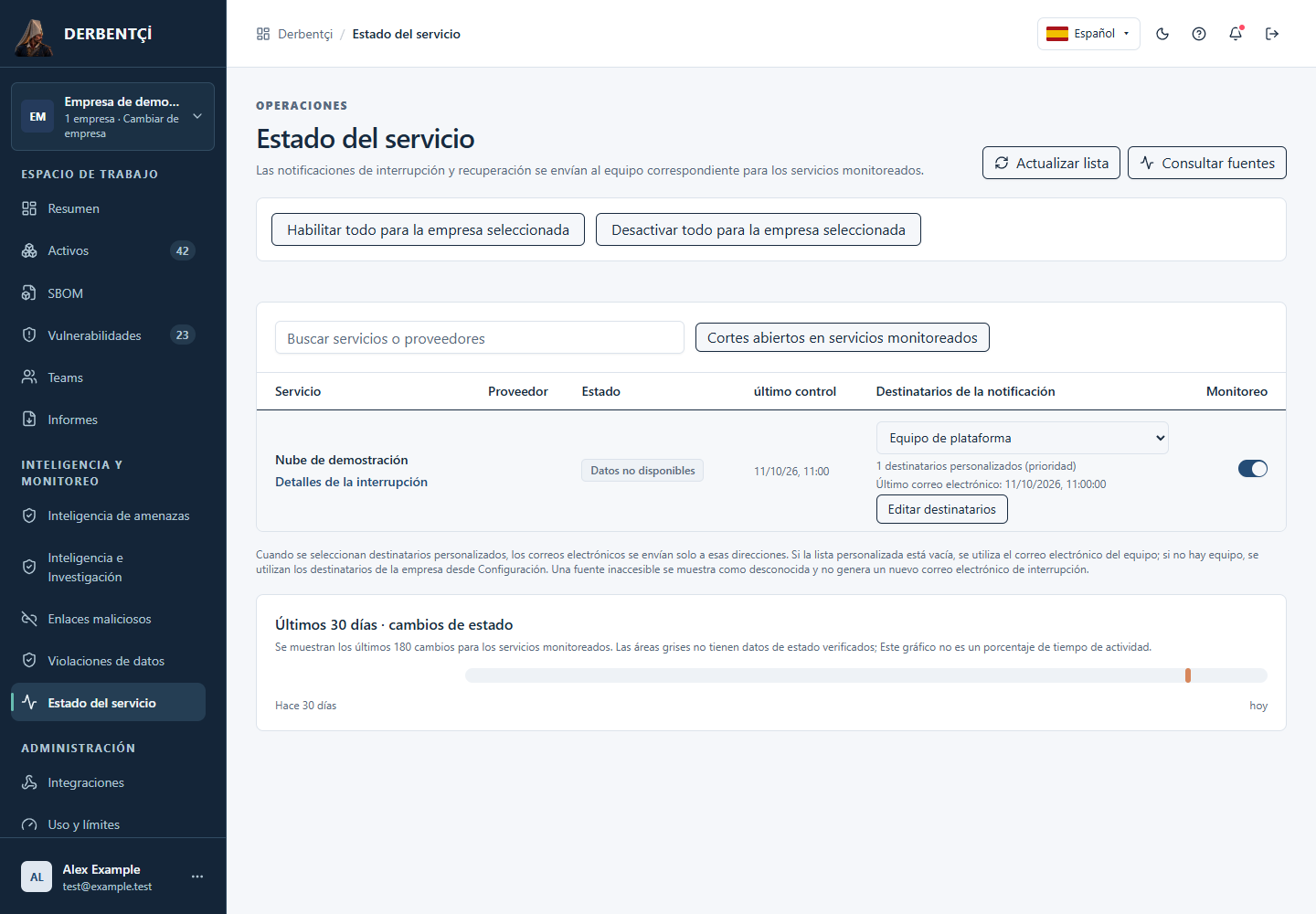This screenshot has width=1316, height=914.
Task: Click Vulnerabilidades shield icon
Action: (29, 335)
